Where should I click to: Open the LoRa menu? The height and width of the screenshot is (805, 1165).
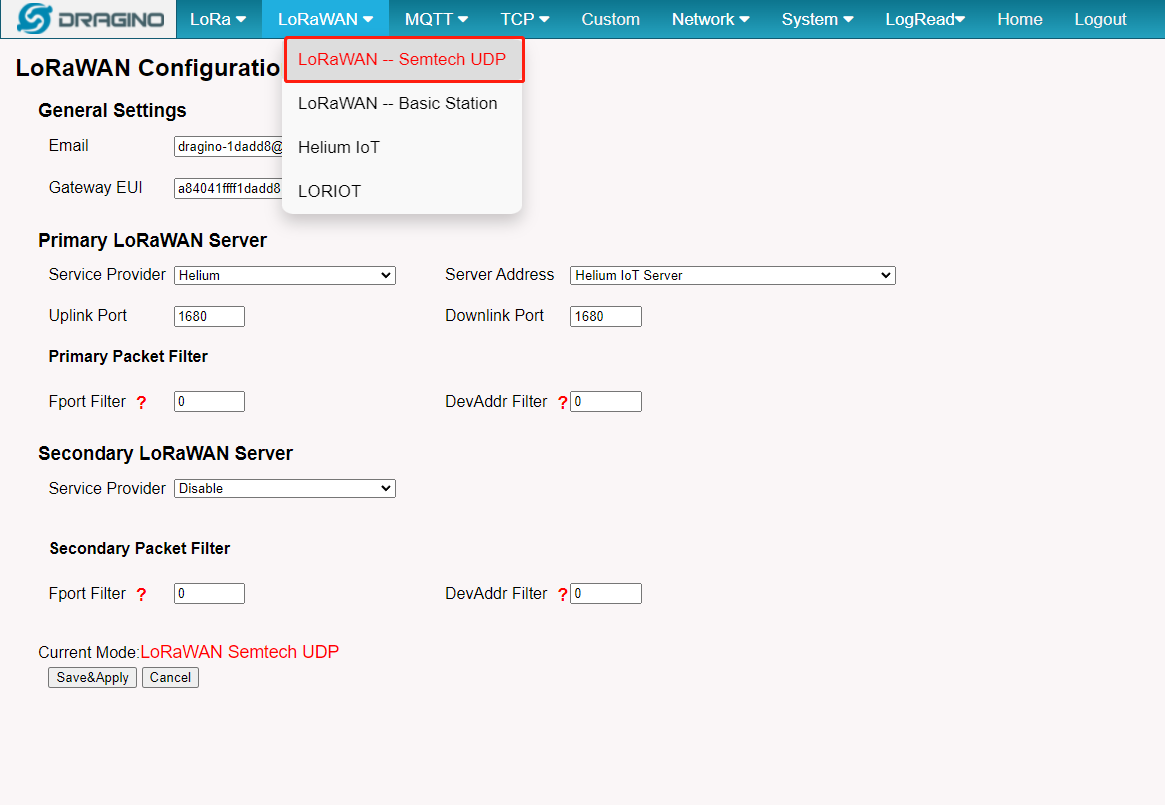tap(218, 19)
